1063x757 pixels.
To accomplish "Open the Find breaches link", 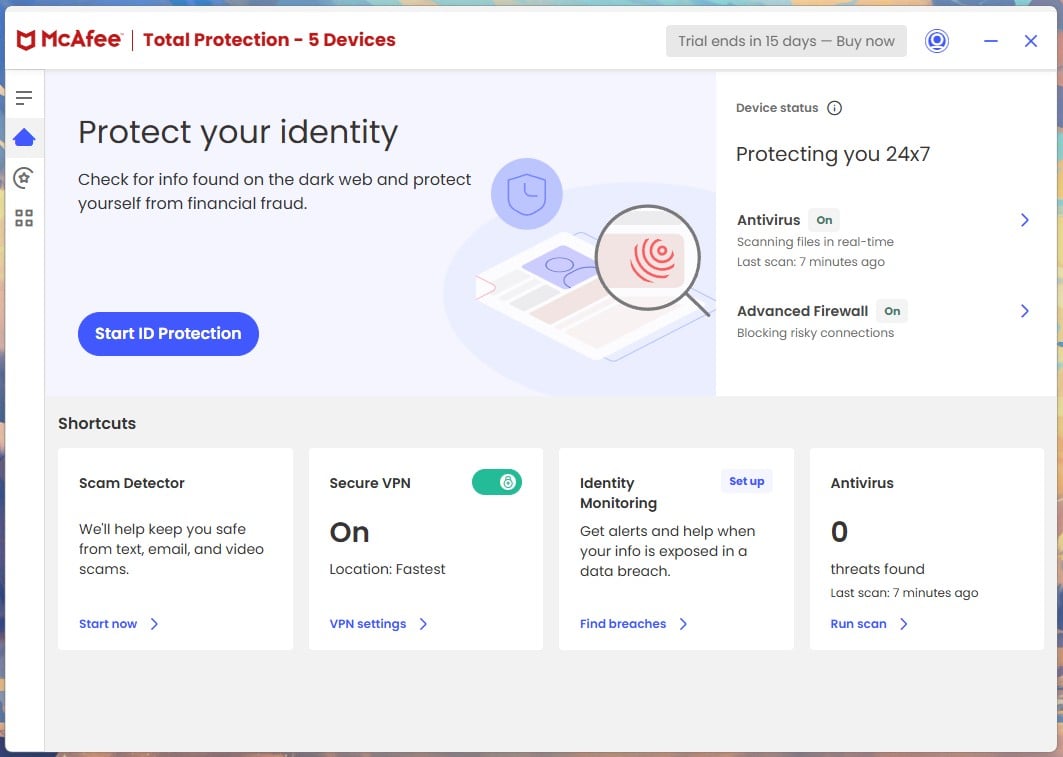I will point(623,624).
